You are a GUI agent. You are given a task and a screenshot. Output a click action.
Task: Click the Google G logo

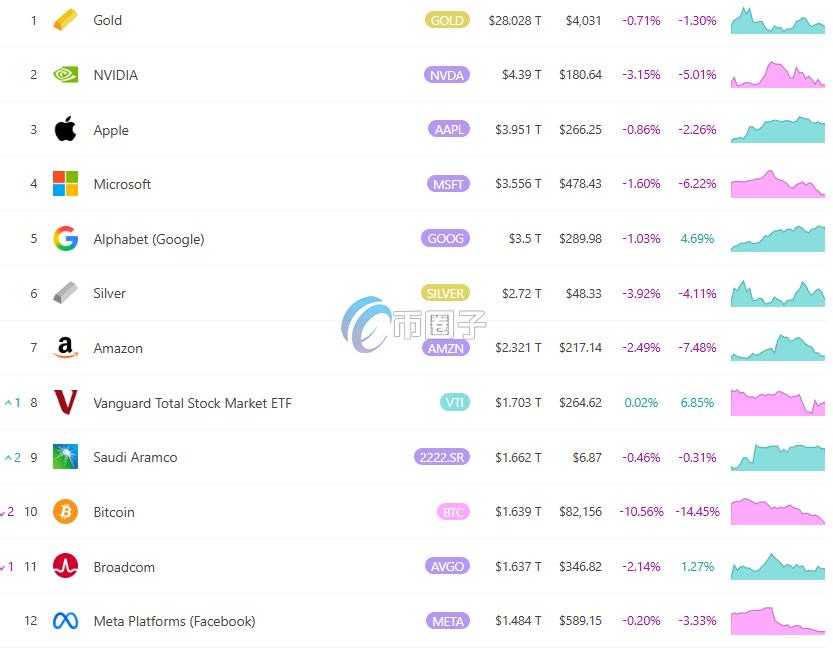coord(65,239)
